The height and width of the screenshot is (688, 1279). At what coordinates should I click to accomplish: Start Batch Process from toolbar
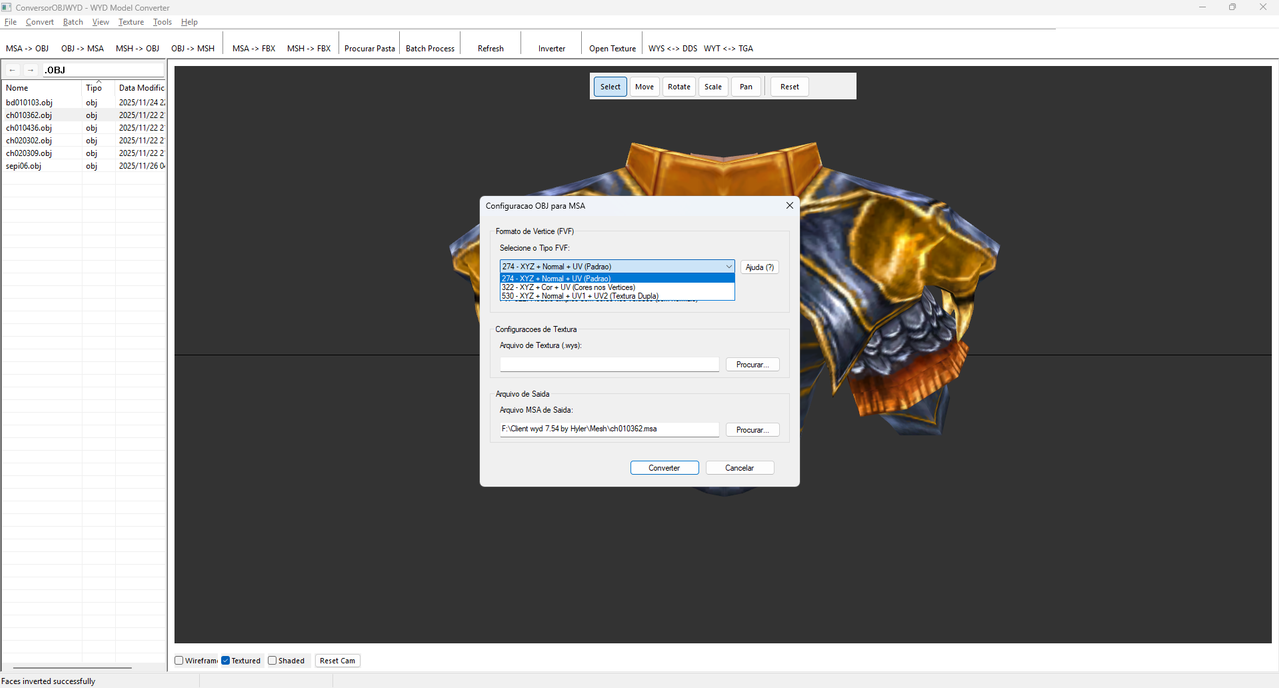430,48
